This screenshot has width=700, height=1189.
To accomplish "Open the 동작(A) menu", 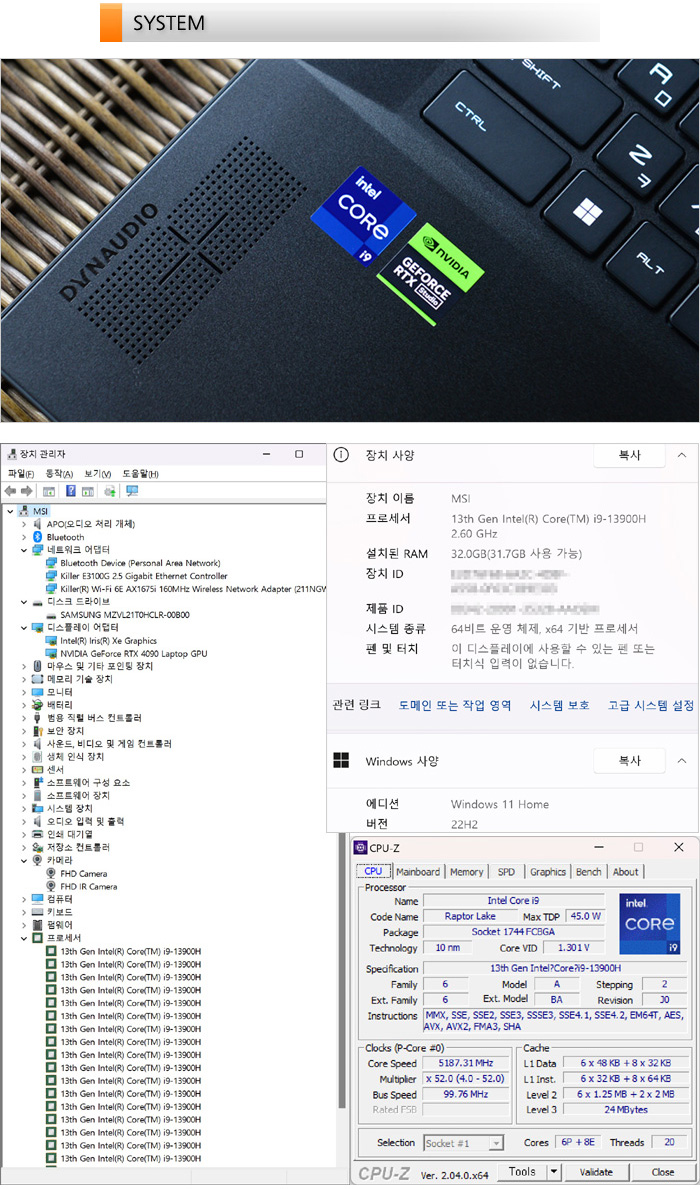I will pyautogui.click(x=59, y=474).
